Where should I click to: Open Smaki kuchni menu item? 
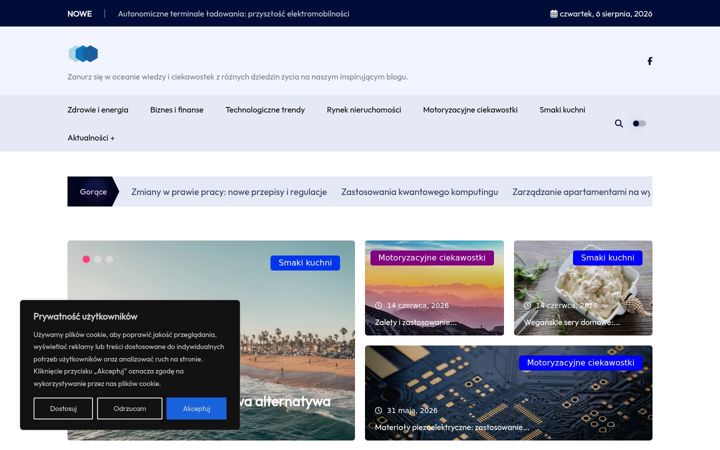[x=562, y=110]
